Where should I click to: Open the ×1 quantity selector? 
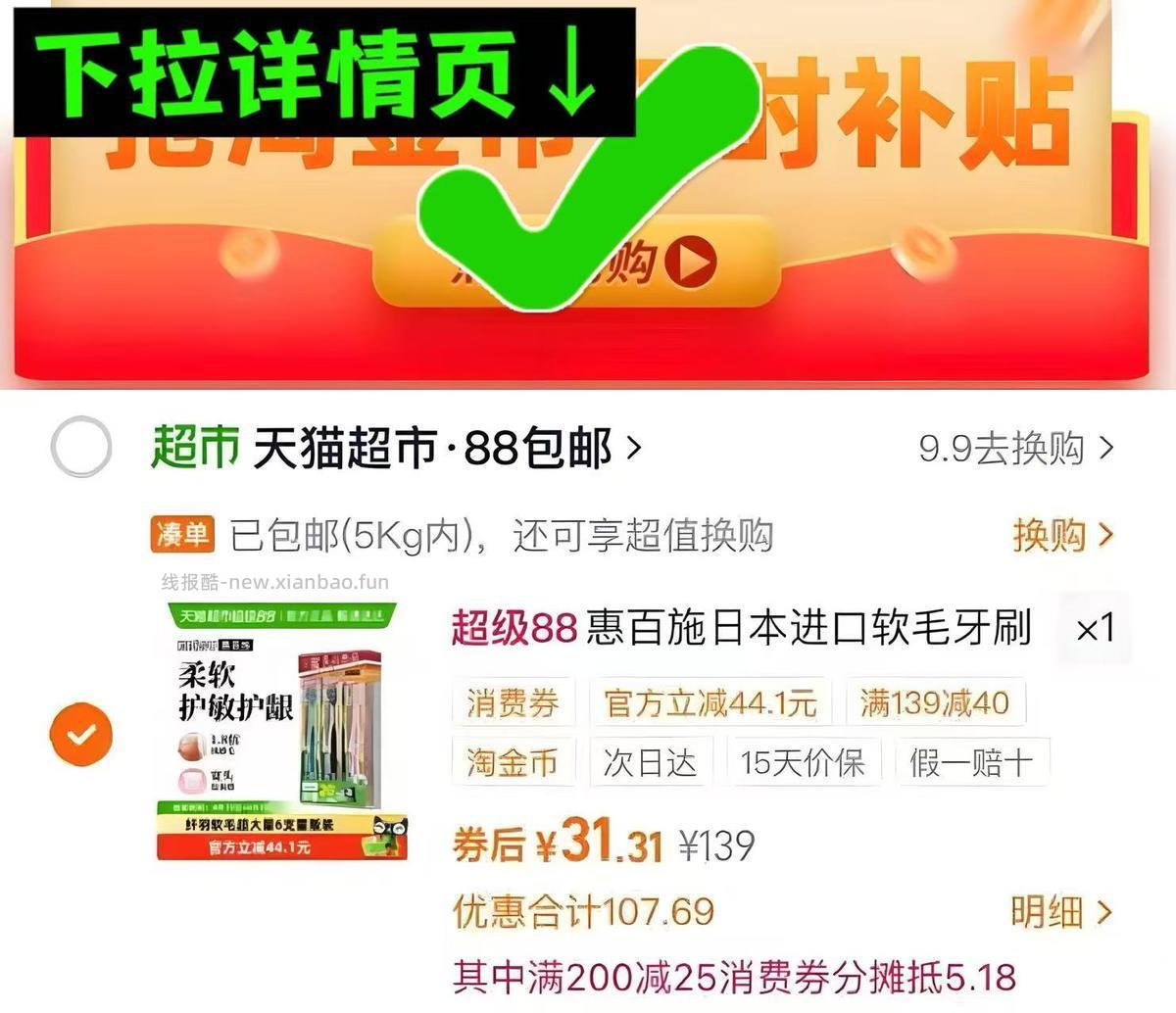click(1095, 628)
